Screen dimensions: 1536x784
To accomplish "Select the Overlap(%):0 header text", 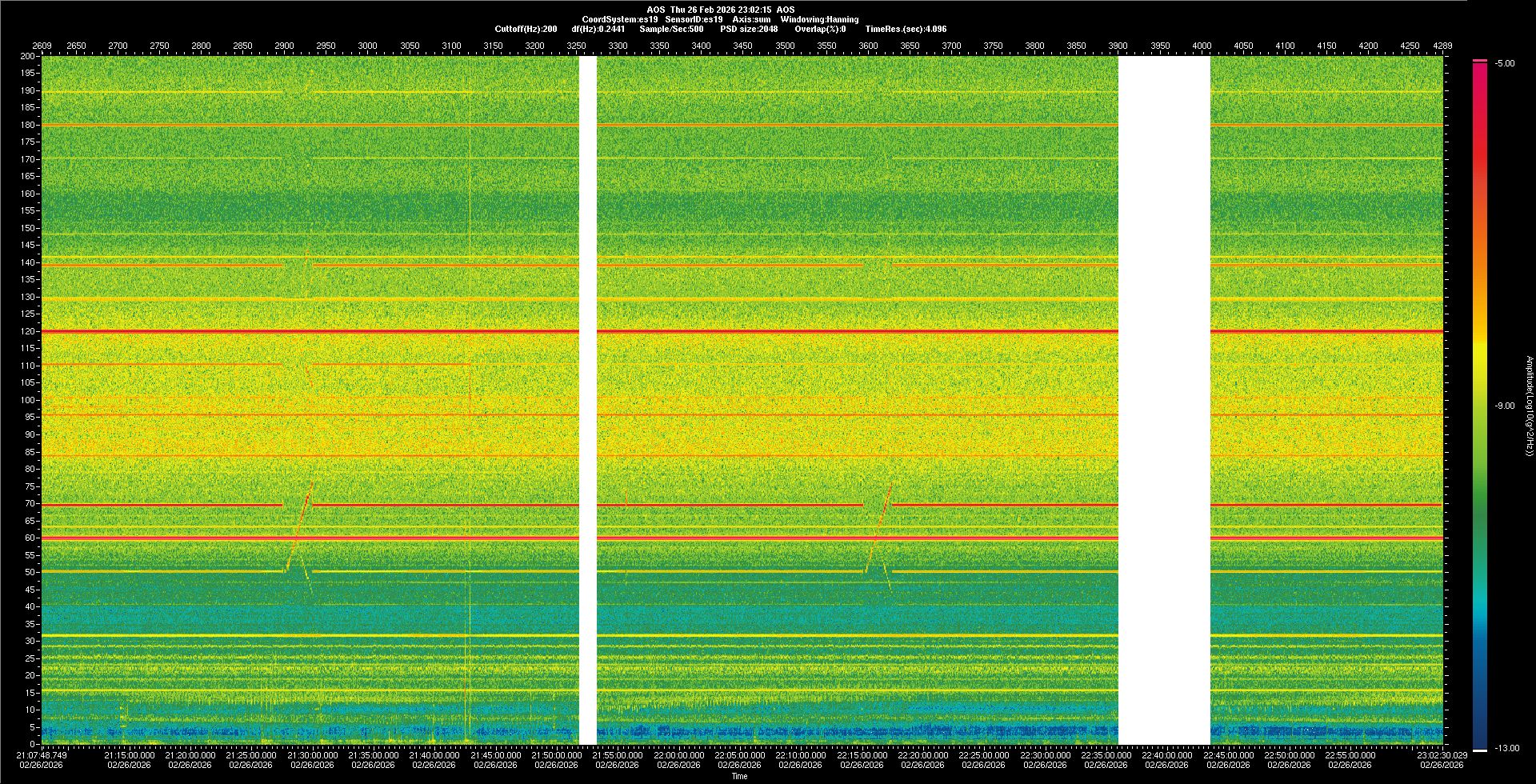I will click(x=820, y=29).
